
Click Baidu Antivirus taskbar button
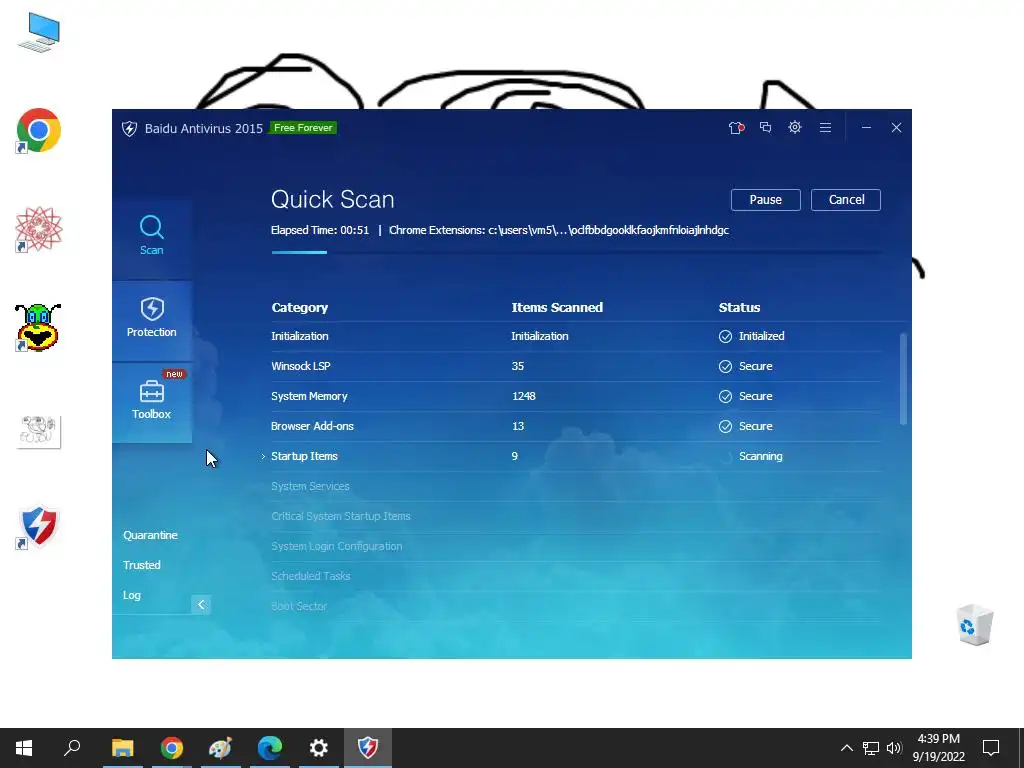pyautogui.click(x=368, y=748)
